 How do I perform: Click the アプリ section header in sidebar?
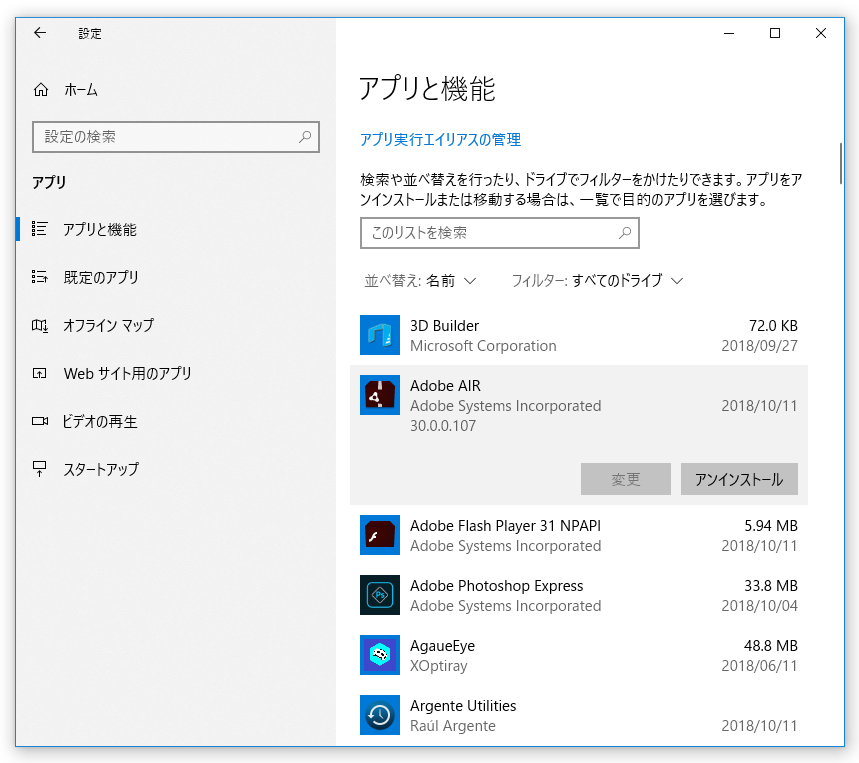(49, 182)
